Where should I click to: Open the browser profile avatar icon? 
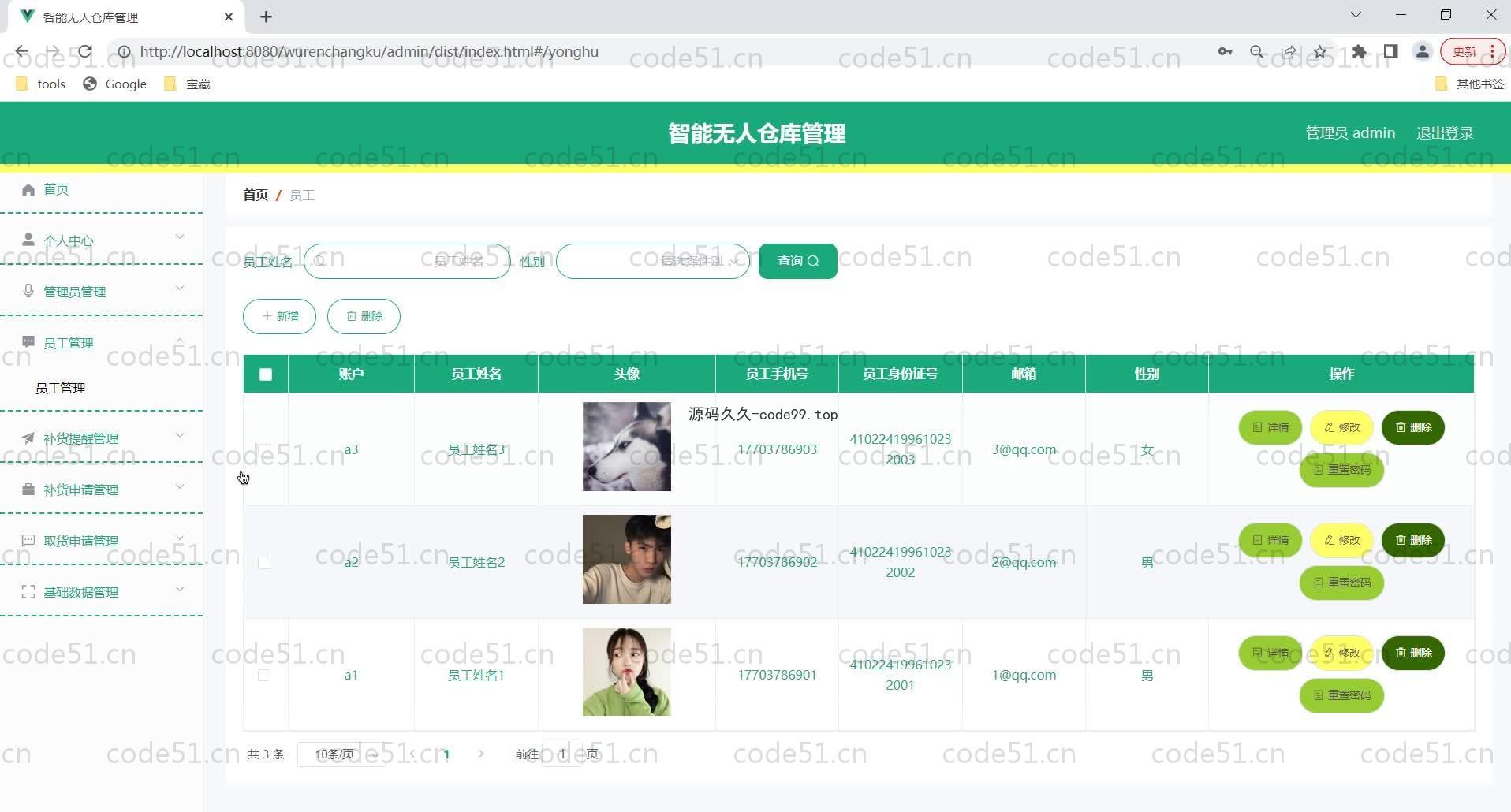pos(1422,52)
